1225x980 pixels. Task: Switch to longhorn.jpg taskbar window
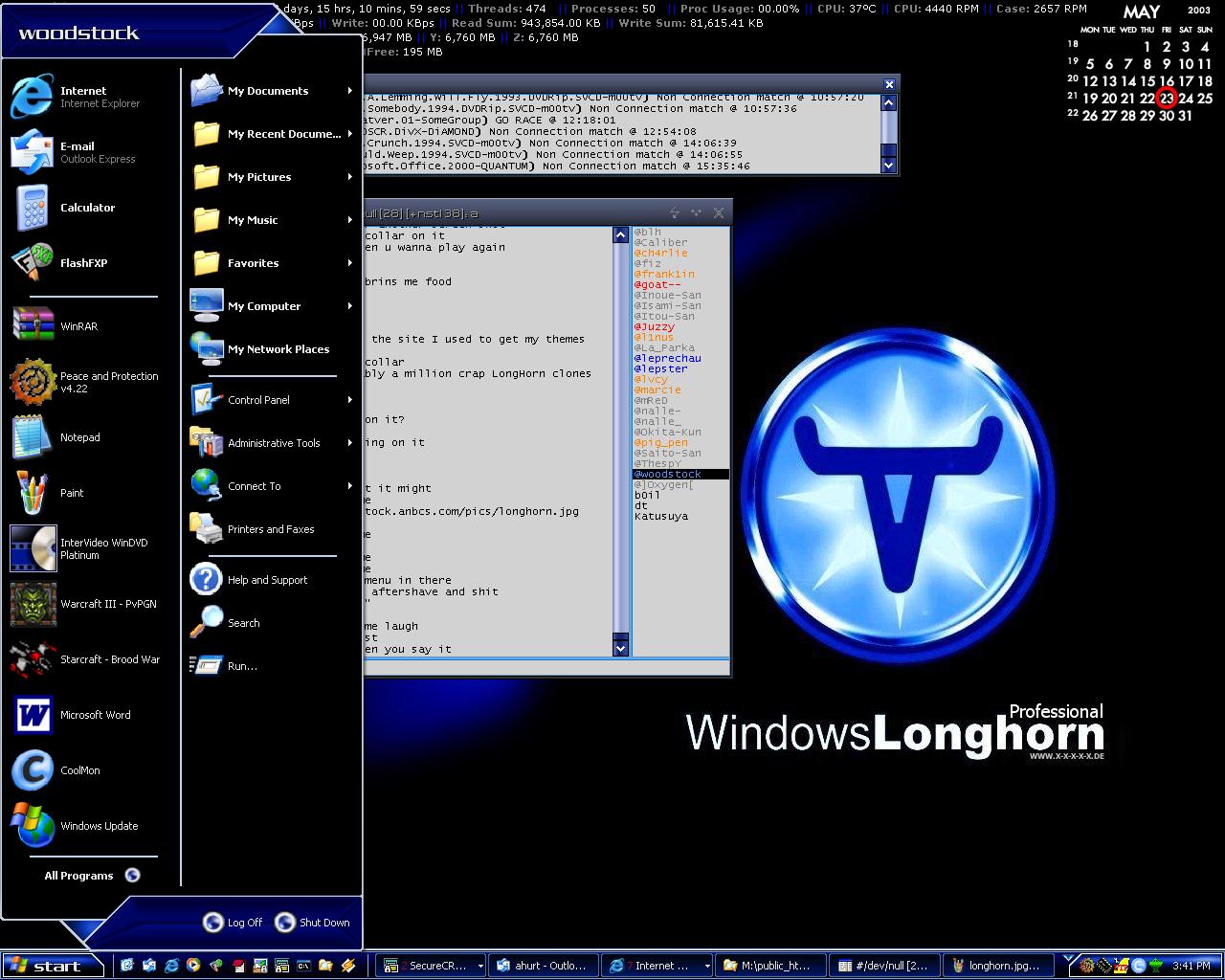(998, 966)
